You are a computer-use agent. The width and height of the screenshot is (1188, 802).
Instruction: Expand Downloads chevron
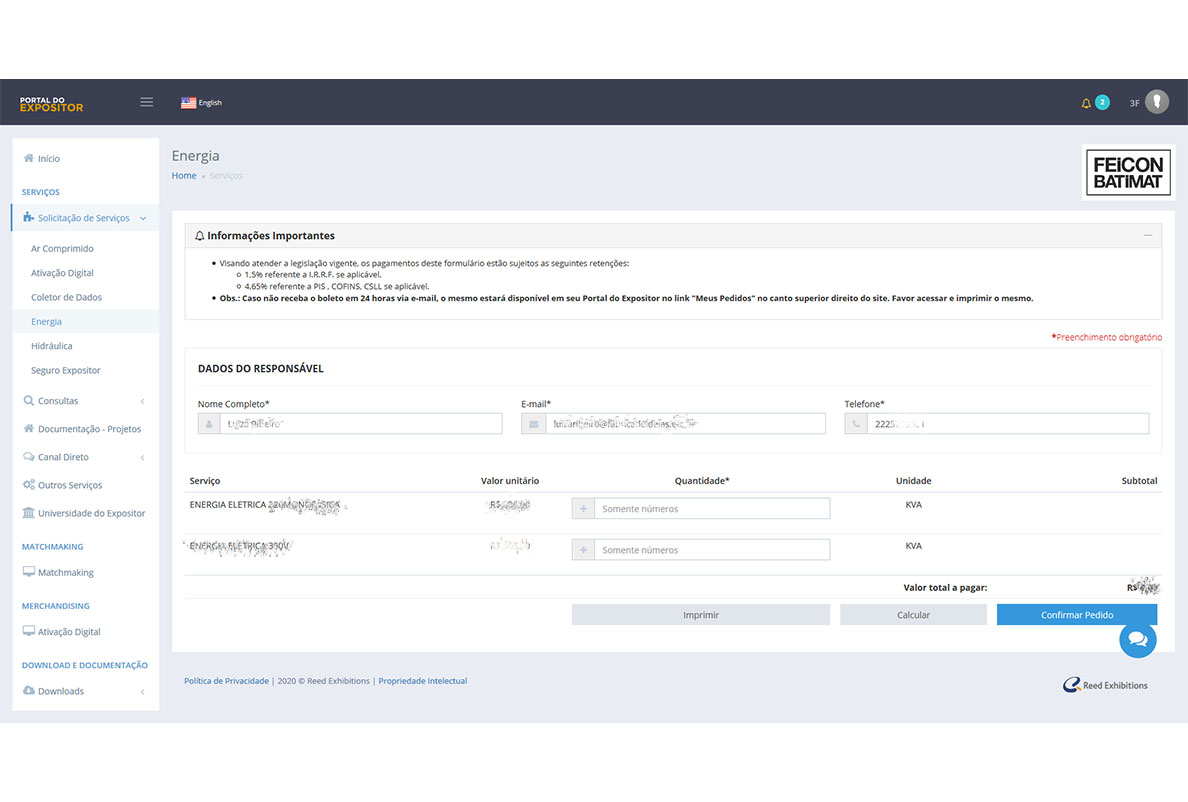click(142, 691)
